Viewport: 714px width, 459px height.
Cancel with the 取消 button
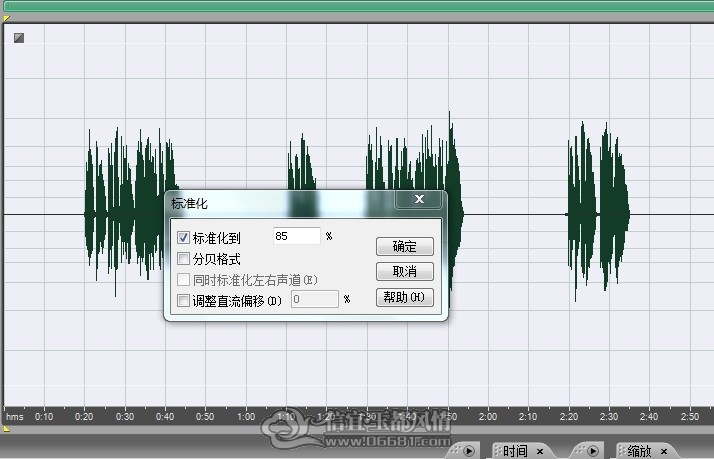404,271
